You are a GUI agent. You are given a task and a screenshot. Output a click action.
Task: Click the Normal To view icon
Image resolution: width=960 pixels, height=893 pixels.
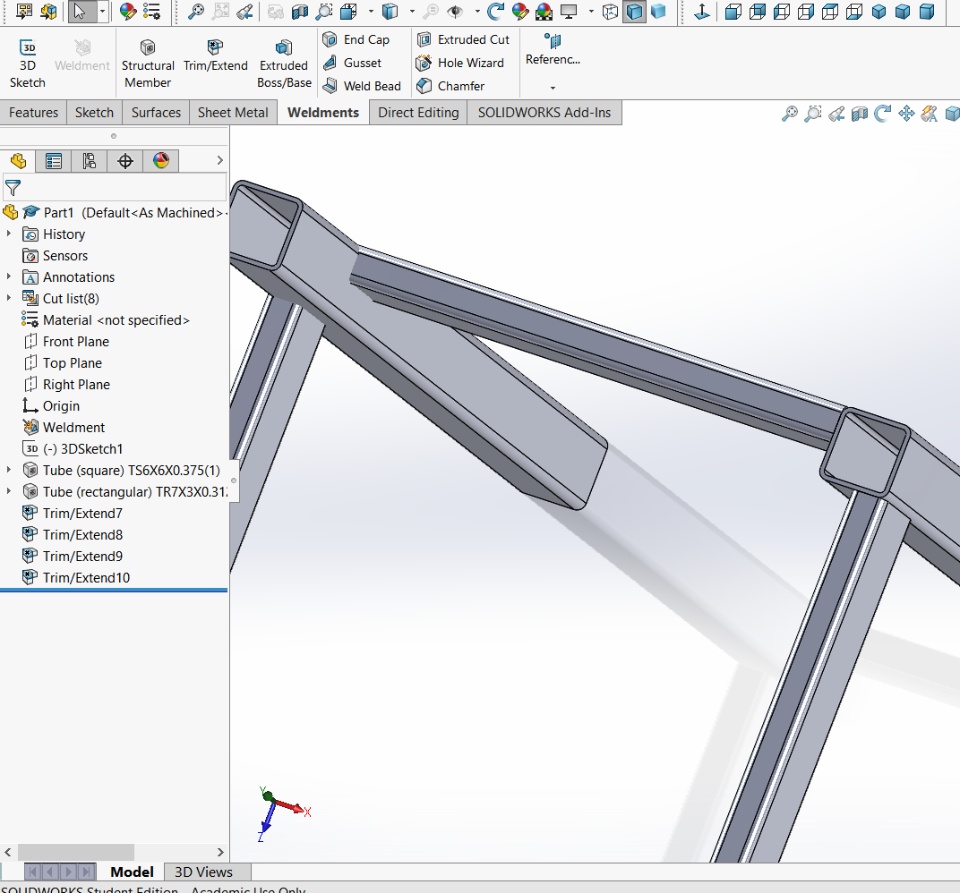click(x=702, y=11)
